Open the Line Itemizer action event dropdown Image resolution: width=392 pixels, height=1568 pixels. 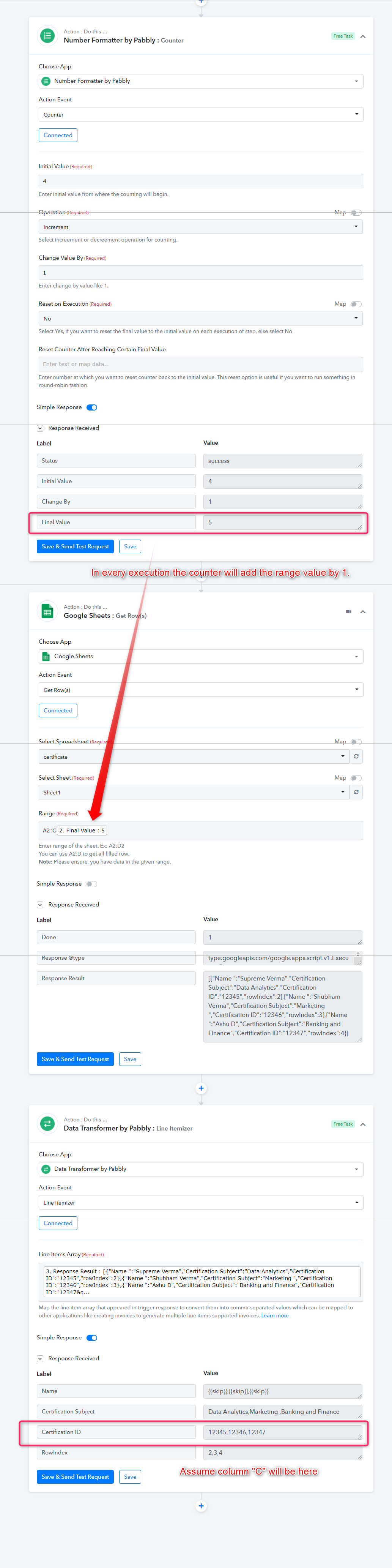pyautogui.click(x=201, y=1203)
